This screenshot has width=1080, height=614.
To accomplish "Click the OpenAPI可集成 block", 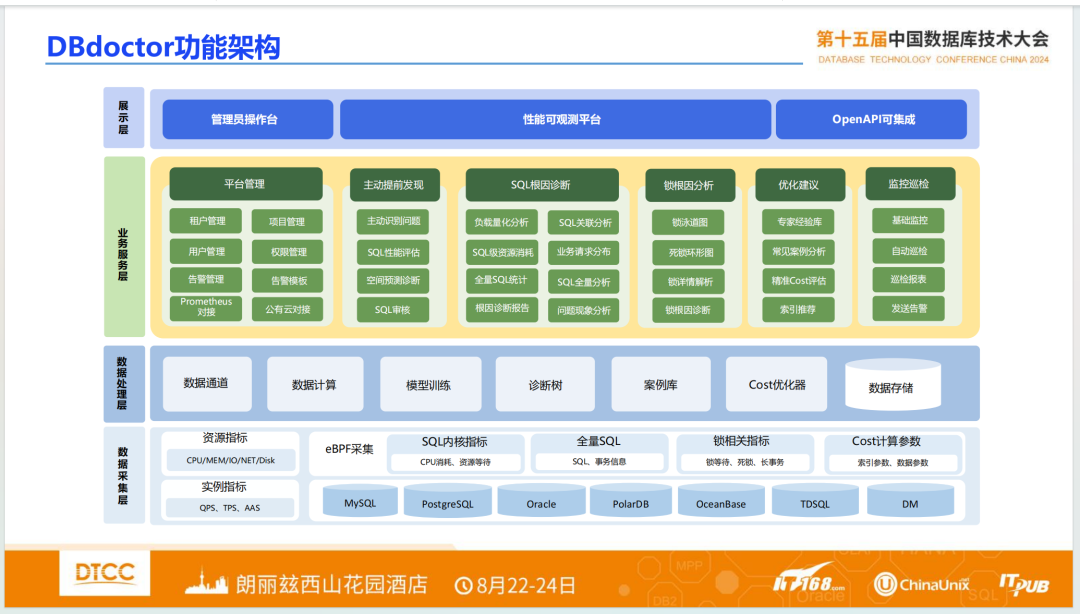I will pos(871,119).
